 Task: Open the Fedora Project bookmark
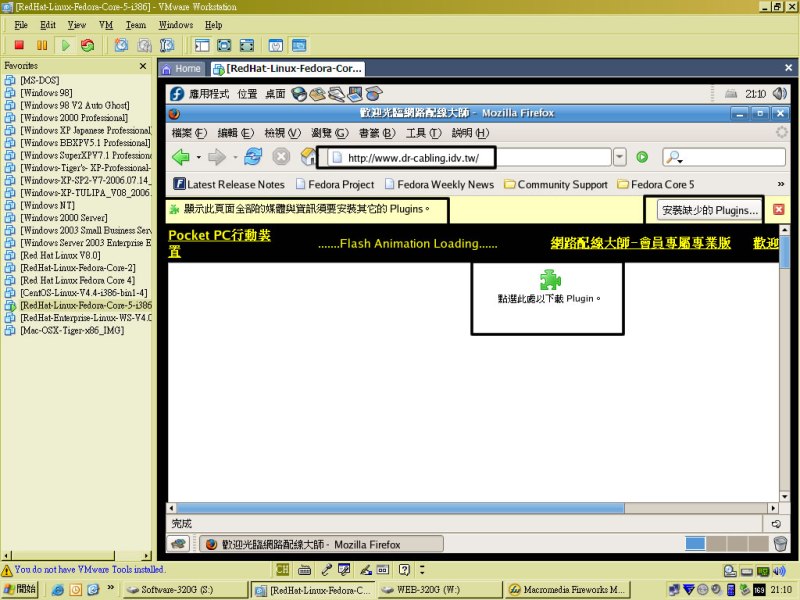coord(335,184)
